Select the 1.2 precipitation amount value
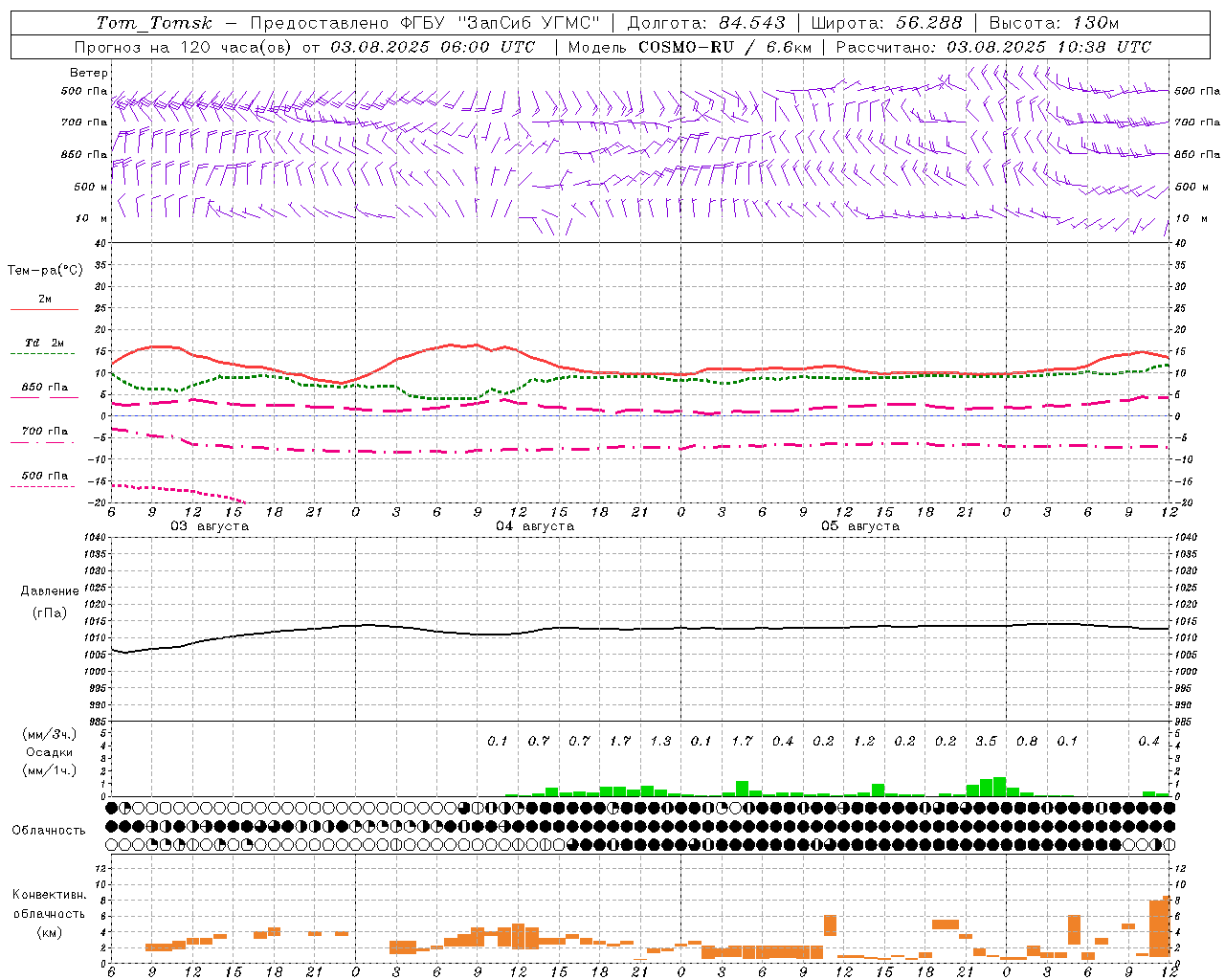The width and height of the screenshot is (1225, 980). coord(864,742)
